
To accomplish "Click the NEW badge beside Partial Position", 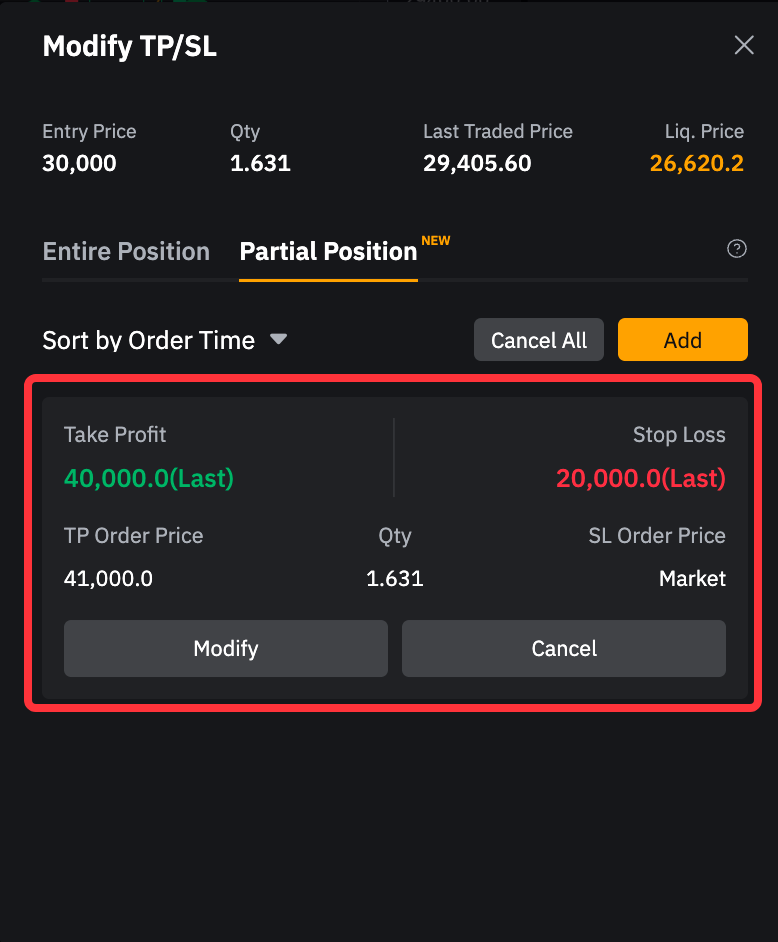I will tap(436, 241).
